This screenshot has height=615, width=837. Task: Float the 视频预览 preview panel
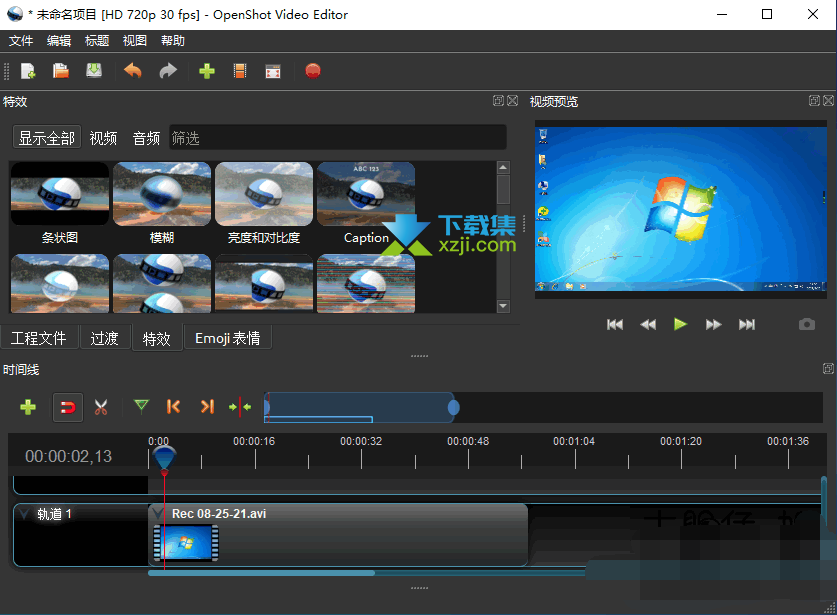point(814,100)
